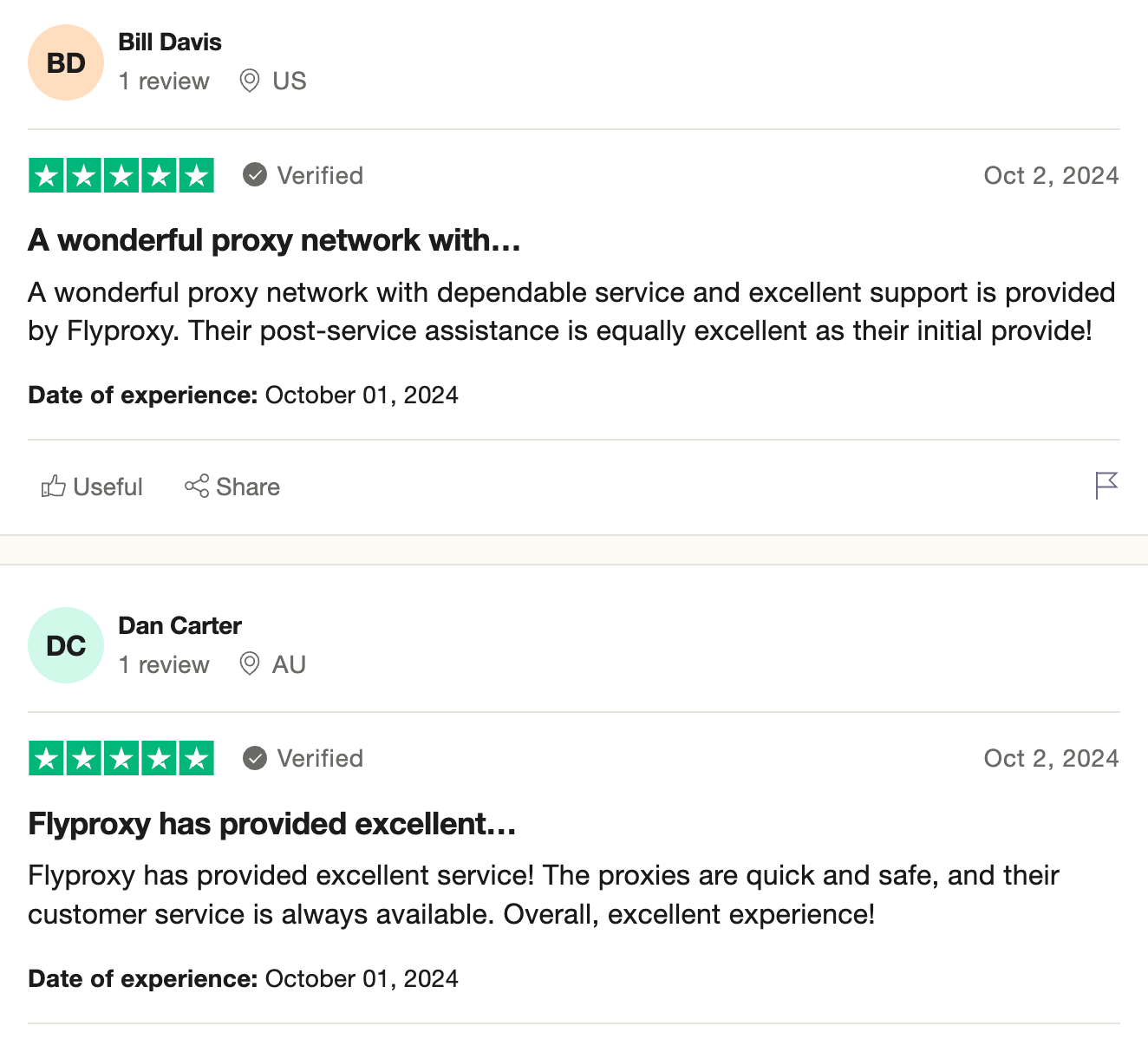Click the location pin icon next to AU
Screen dimensions: 1148x1039
coord(249,663)
